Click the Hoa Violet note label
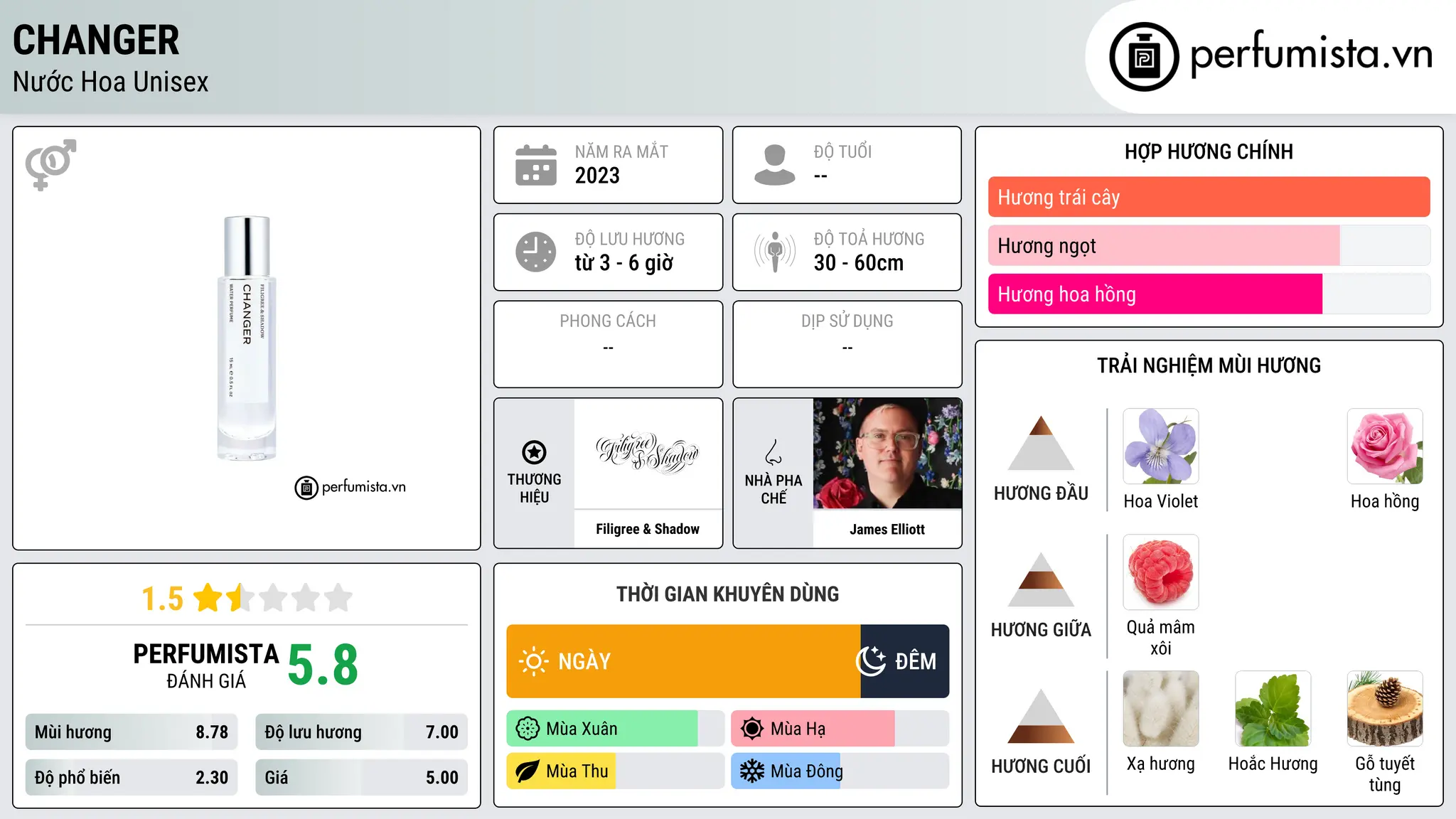The height and width of the screenshot is (819, 1456). click(1161, 501)
